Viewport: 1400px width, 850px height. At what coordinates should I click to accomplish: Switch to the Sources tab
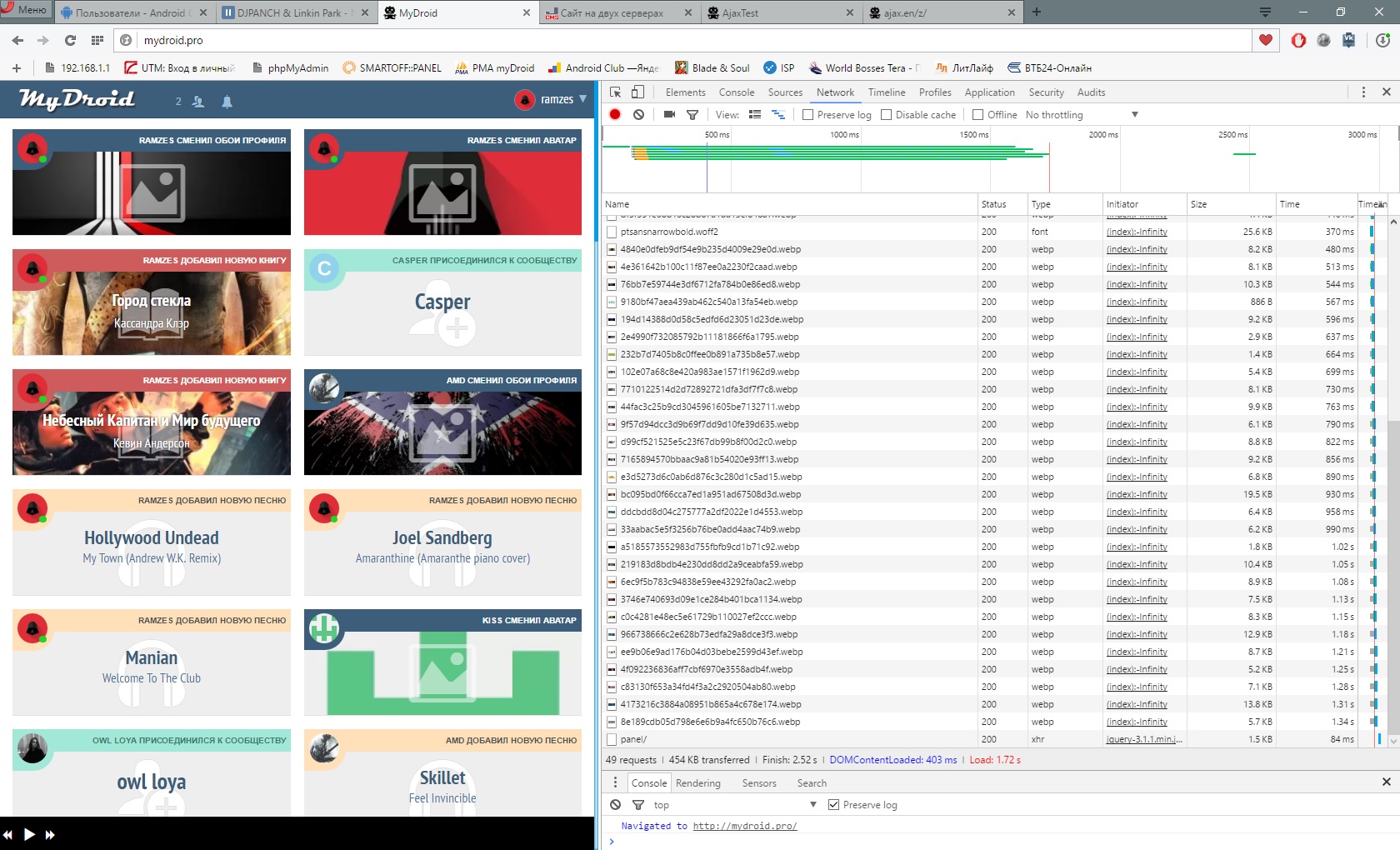[785, 92]
